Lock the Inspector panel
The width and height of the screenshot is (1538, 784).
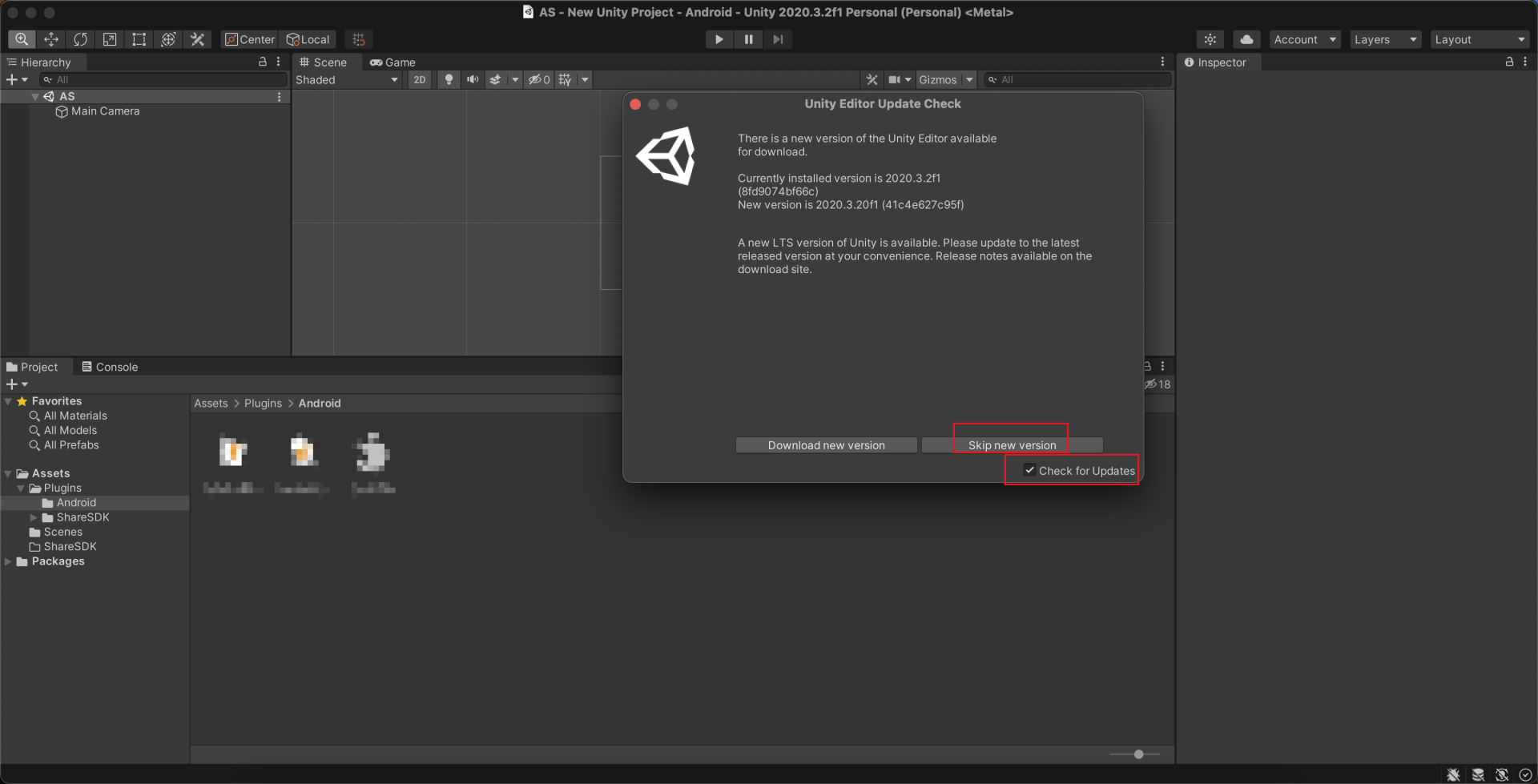pyautogui.click(x=1509, y=62)
